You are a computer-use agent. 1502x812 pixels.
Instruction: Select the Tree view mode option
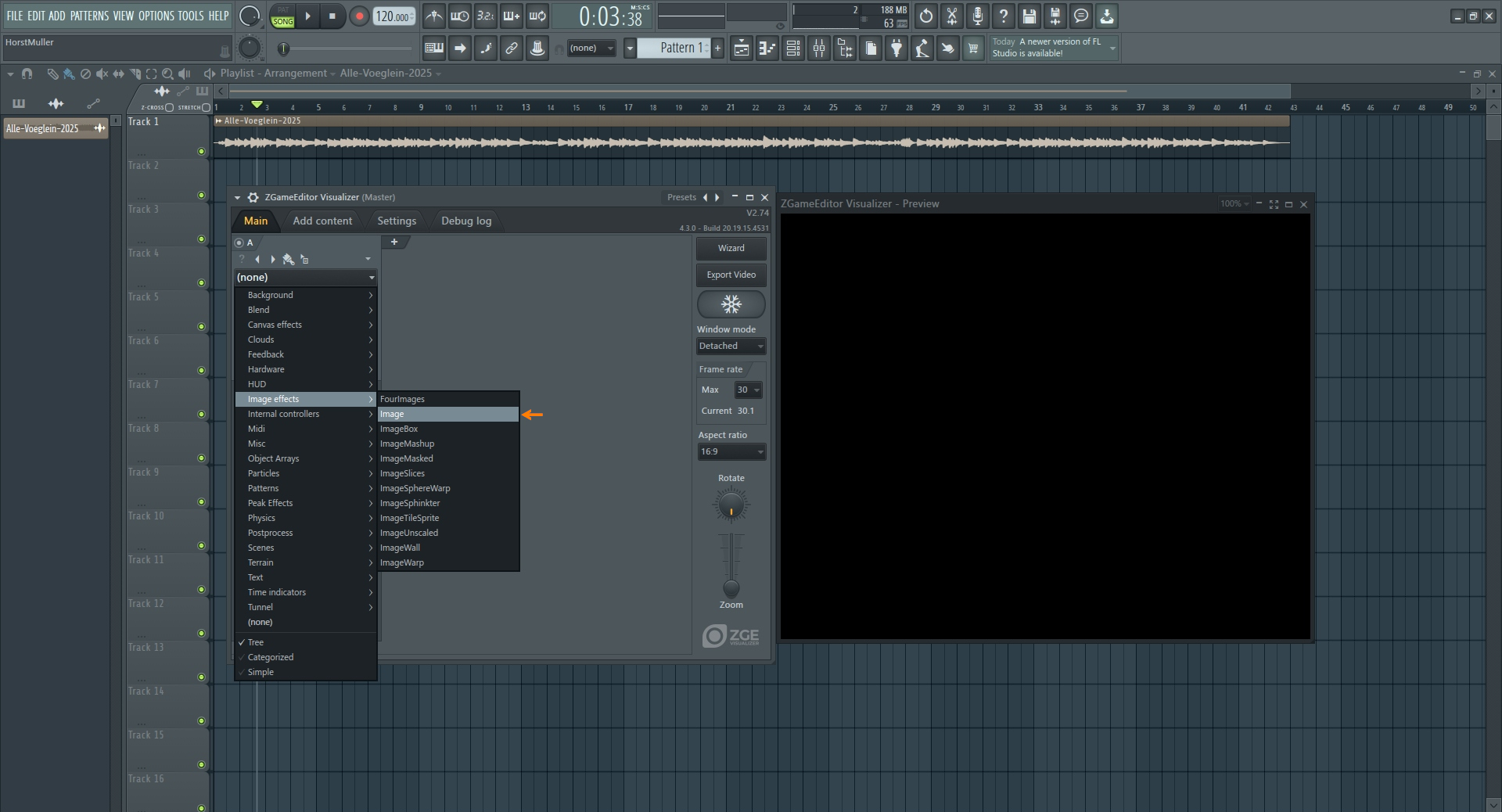point(306,642)
